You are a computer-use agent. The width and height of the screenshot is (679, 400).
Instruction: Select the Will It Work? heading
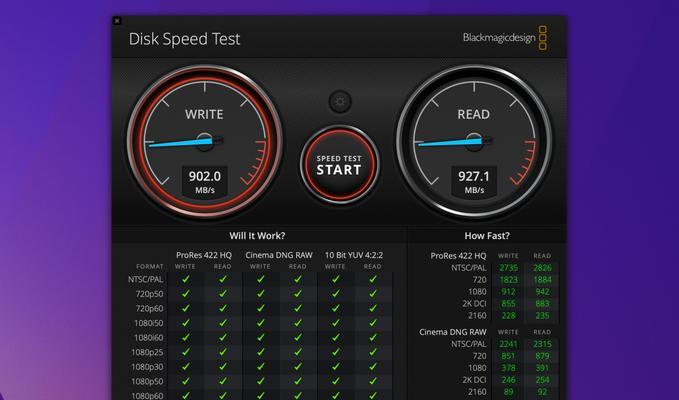(257, 236)
